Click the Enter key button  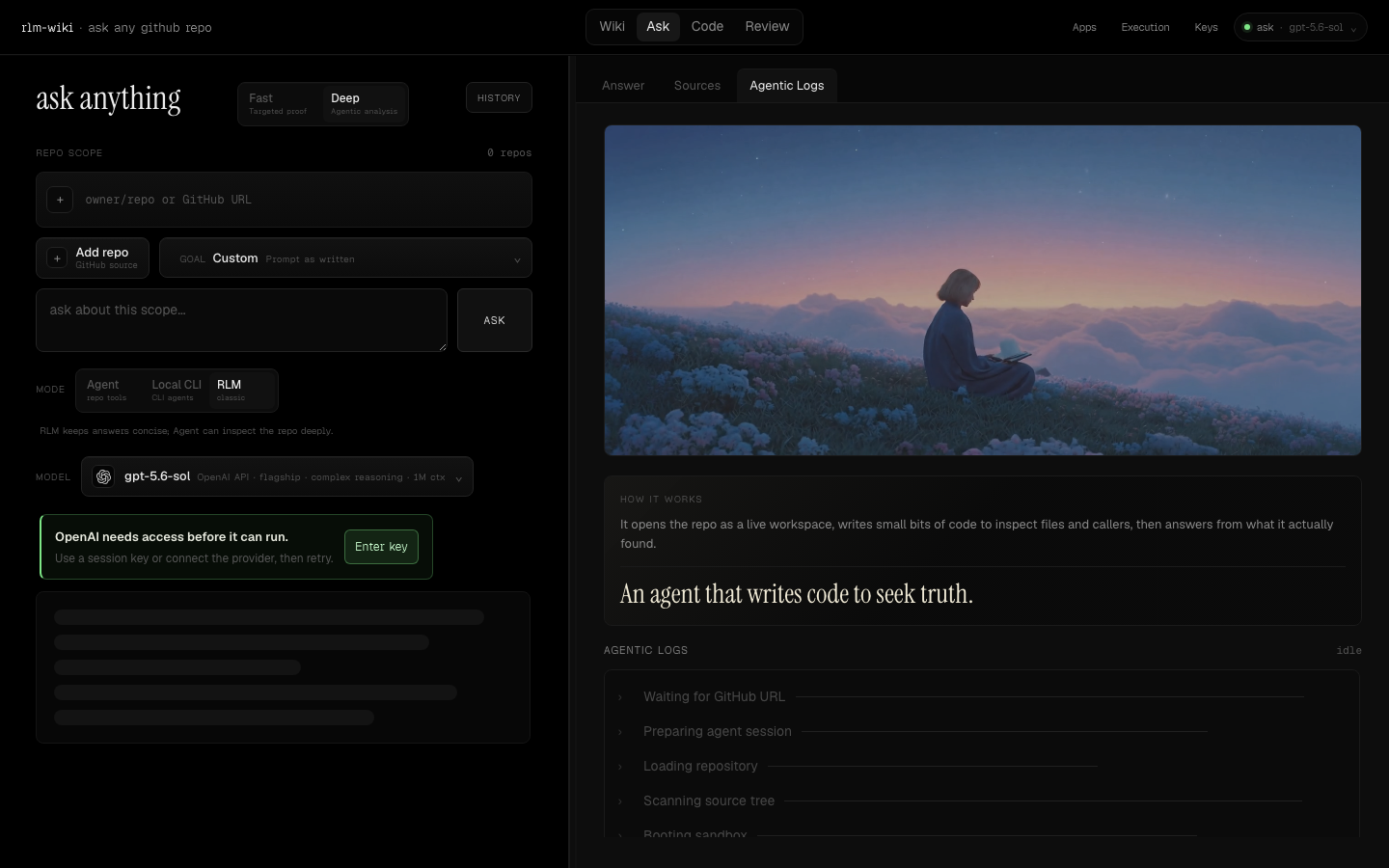(x=381, y=547)
